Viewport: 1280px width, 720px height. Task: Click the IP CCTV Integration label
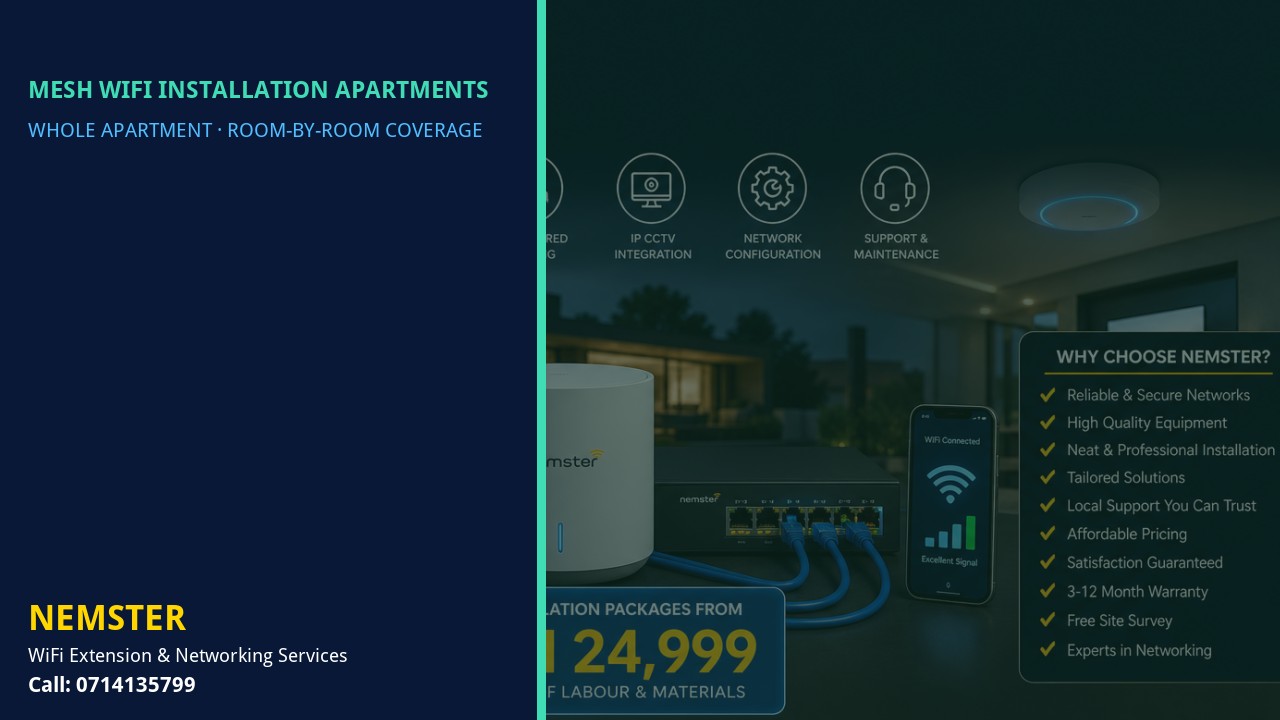pyautogui.click(x=652, y=246)
